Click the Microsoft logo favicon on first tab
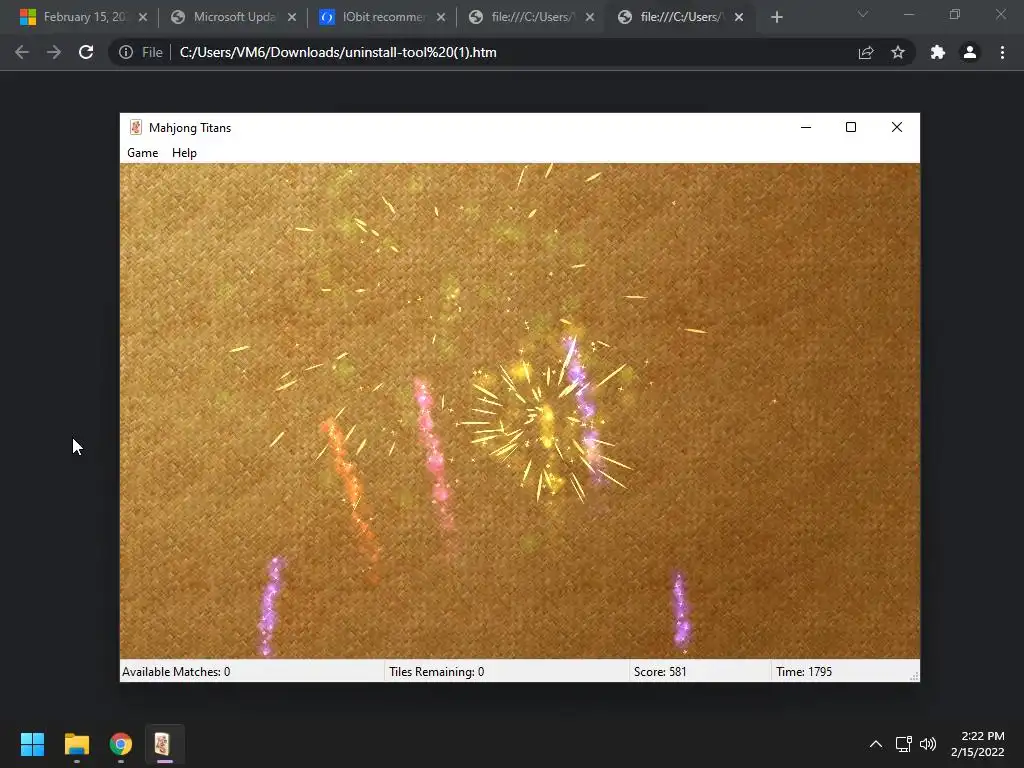Image resolution: width=1024 pixels, height=768 pixels. point(28,17)
